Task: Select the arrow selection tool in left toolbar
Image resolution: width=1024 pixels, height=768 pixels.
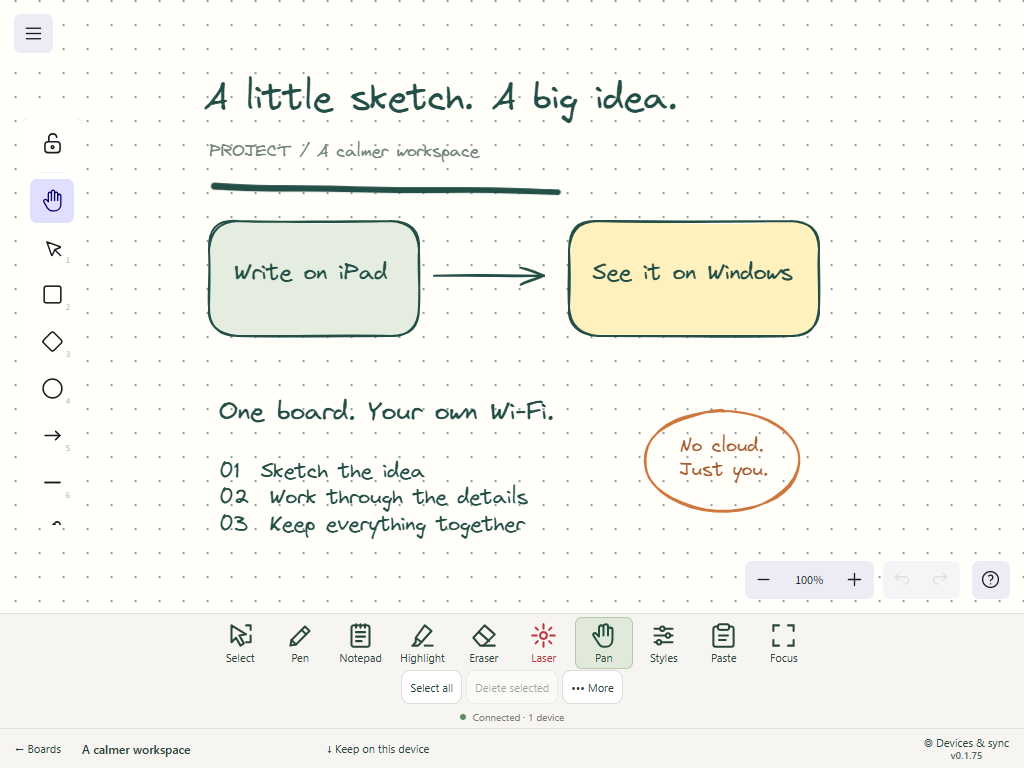Action: coord(52,249)
